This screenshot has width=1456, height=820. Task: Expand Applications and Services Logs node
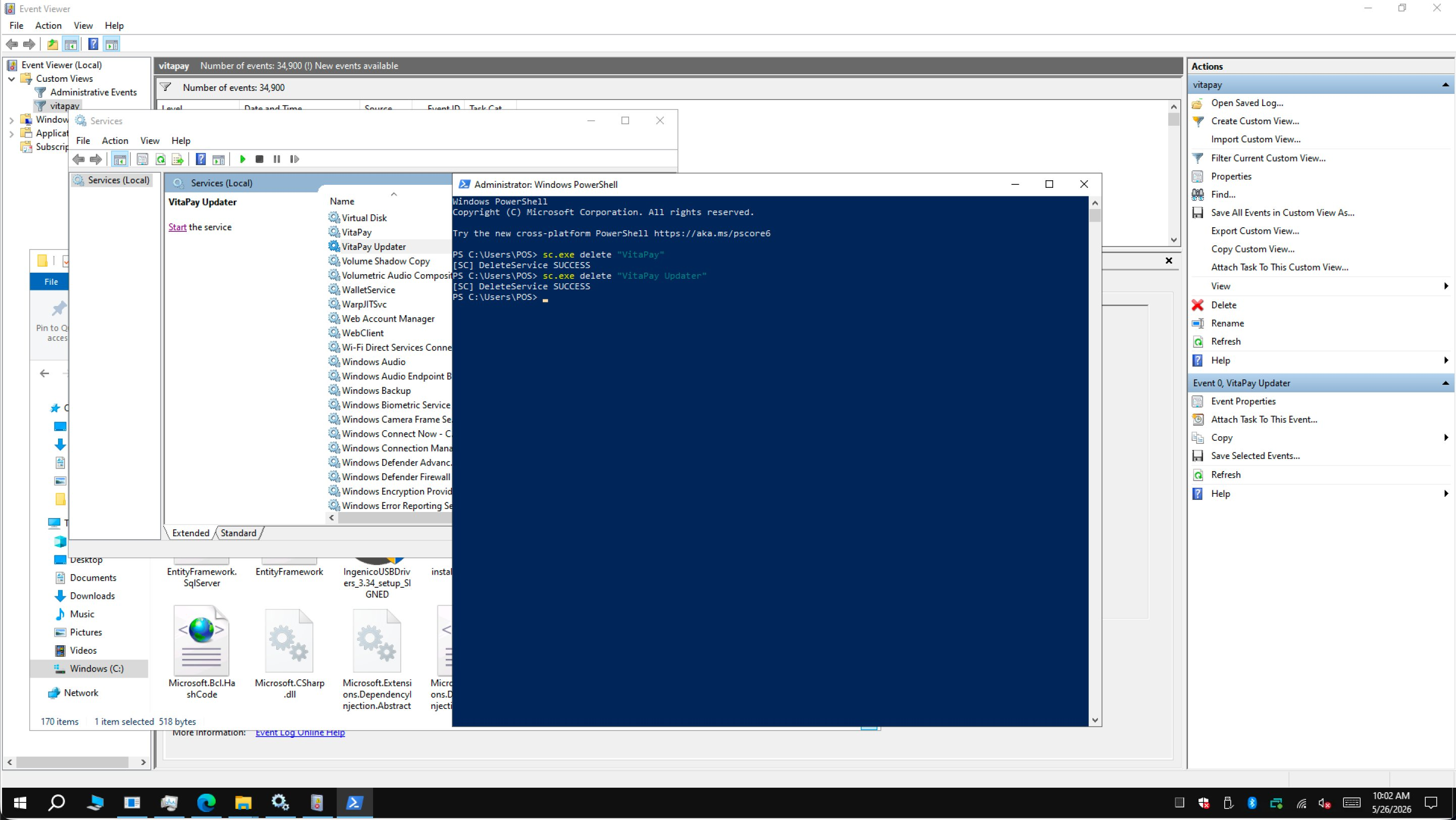[11, 133]
